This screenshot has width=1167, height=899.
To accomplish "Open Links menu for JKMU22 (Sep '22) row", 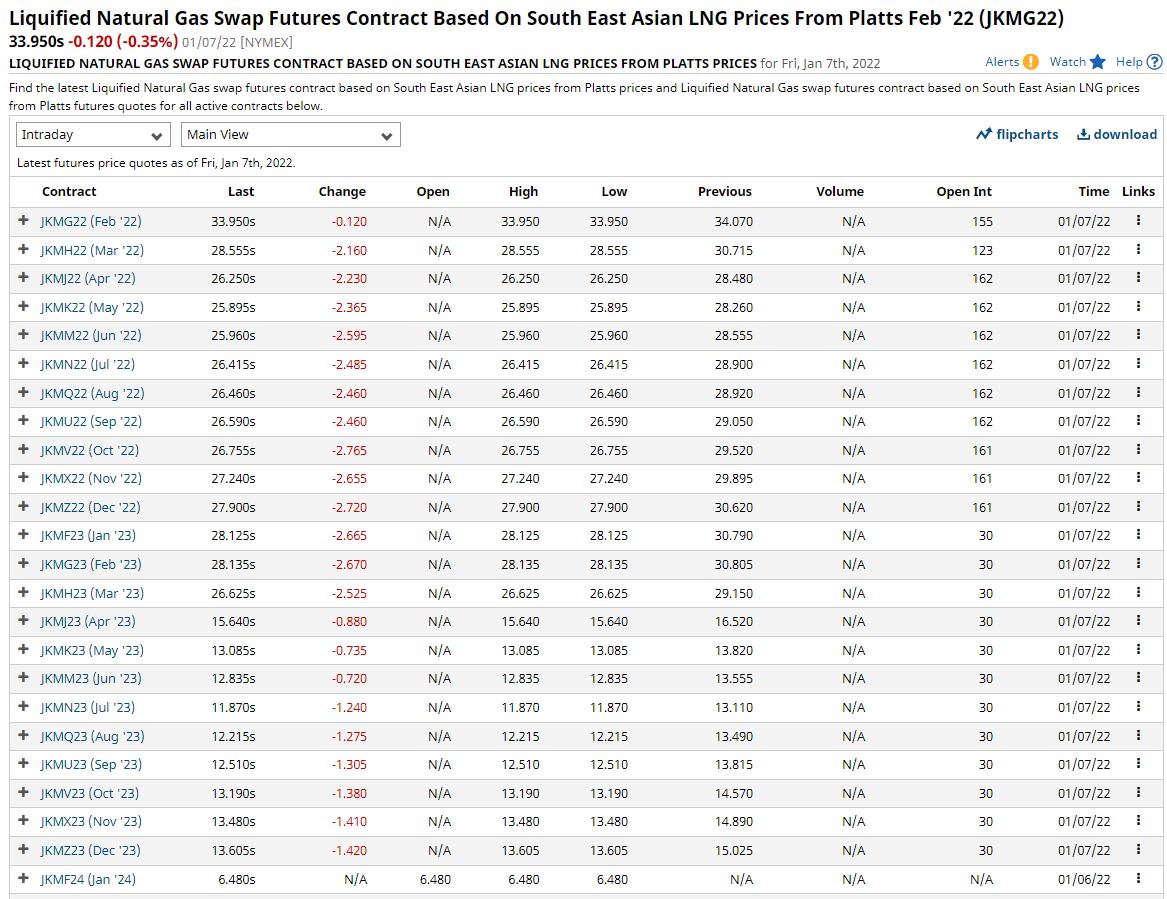I will (x=1138, y=420).
